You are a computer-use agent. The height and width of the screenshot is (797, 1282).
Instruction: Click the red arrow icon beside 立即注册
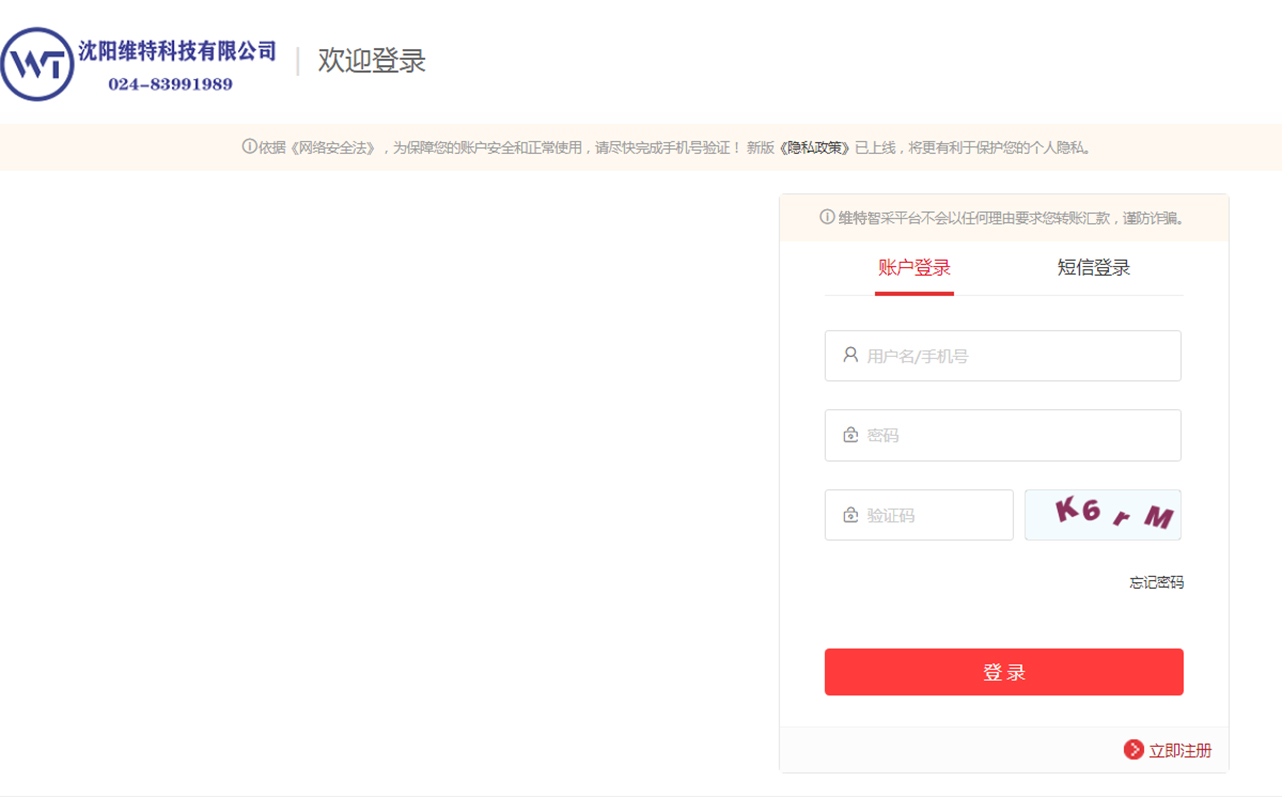(x=1134, y=750)
